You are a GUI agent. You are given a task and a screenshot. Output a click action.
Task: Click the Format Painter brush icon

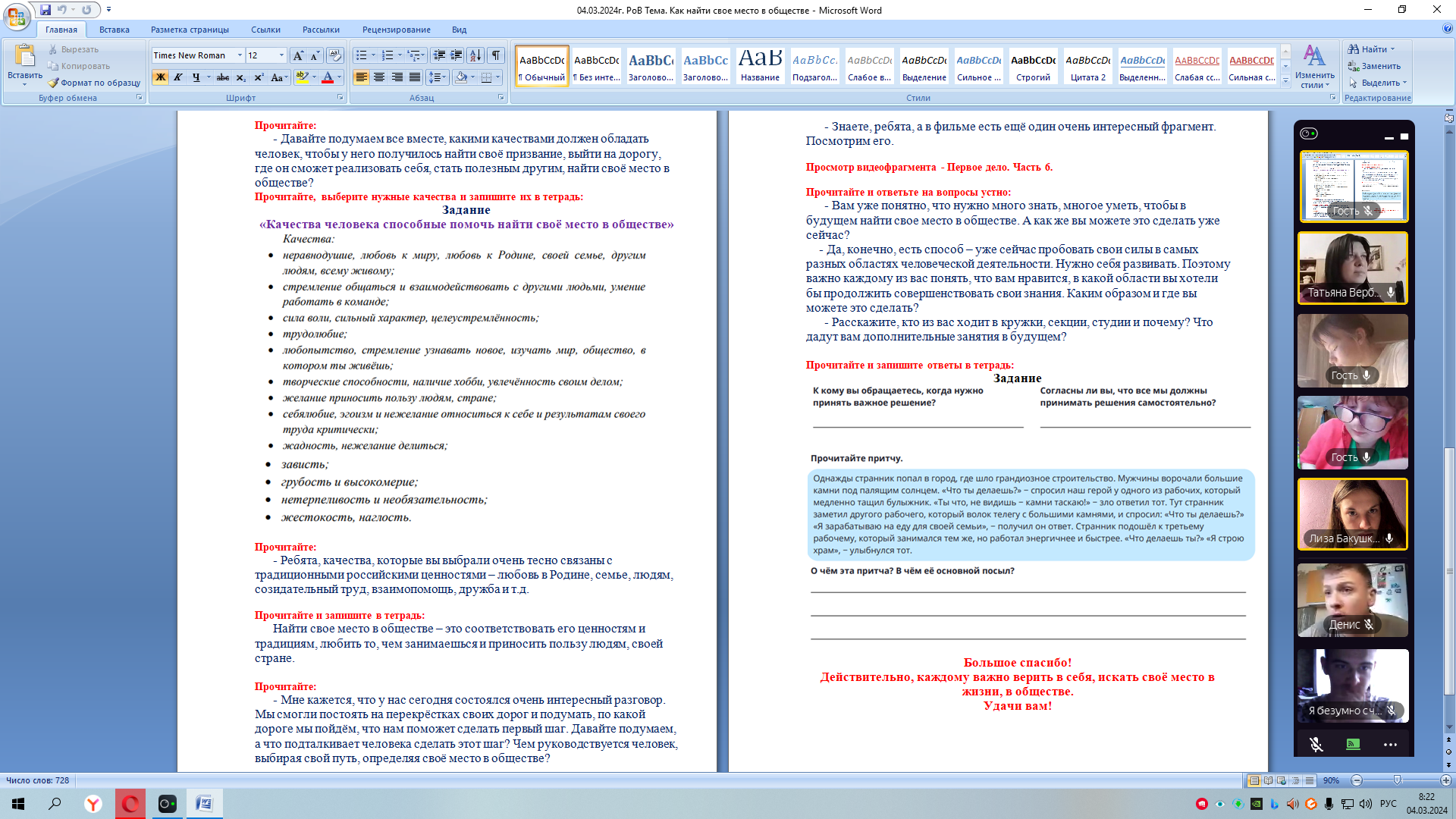[53, 83]
